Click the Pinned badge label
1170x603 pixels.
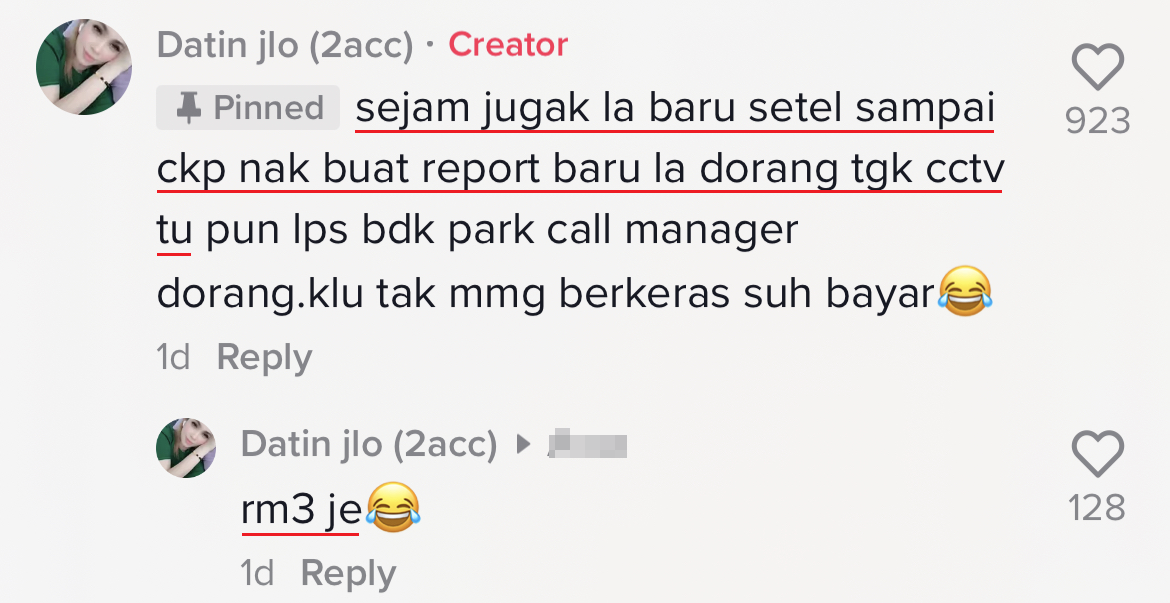pos(248,107)
